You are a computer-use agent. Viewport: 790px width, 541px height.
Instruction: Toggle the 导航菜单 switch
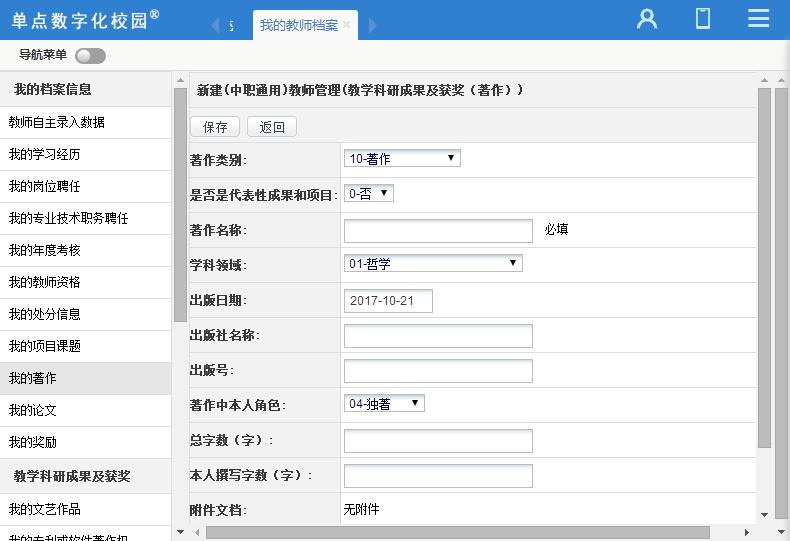point(90,56)
